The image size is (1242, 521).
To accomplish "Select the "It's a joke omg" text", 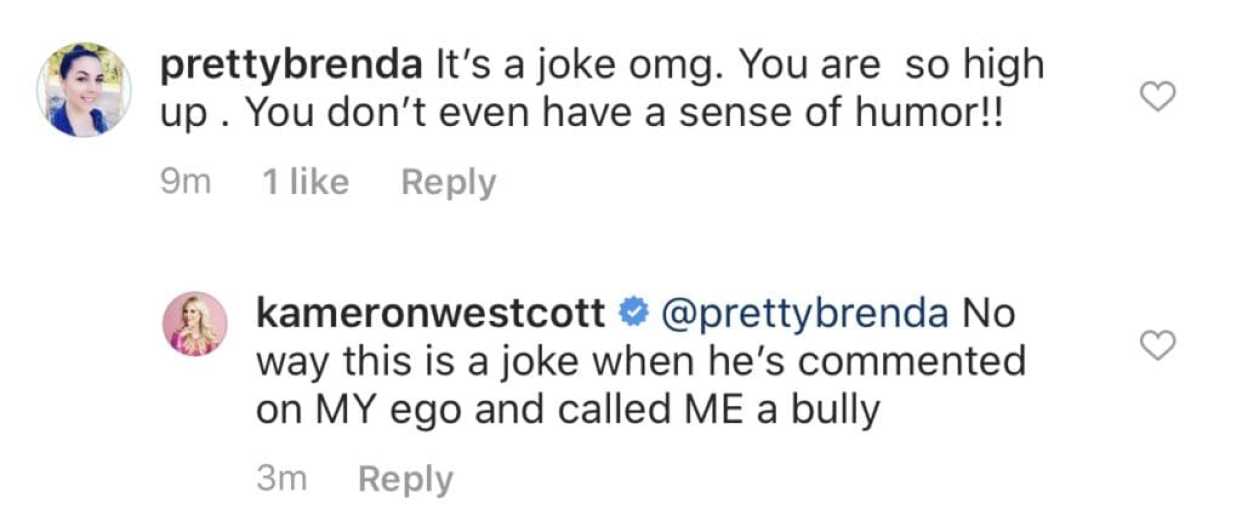I will (555, 66).
